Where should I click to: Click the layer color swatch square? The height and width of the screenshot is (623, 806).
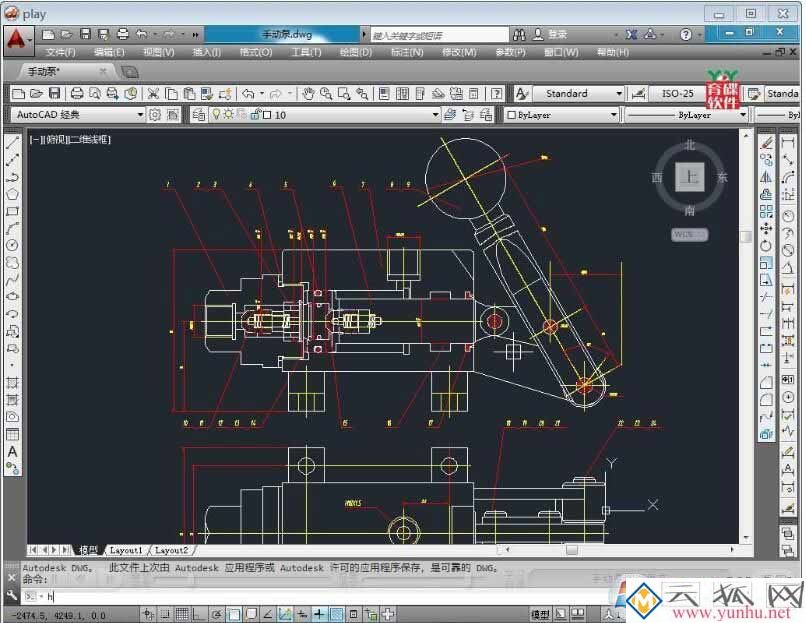[266, 114]
